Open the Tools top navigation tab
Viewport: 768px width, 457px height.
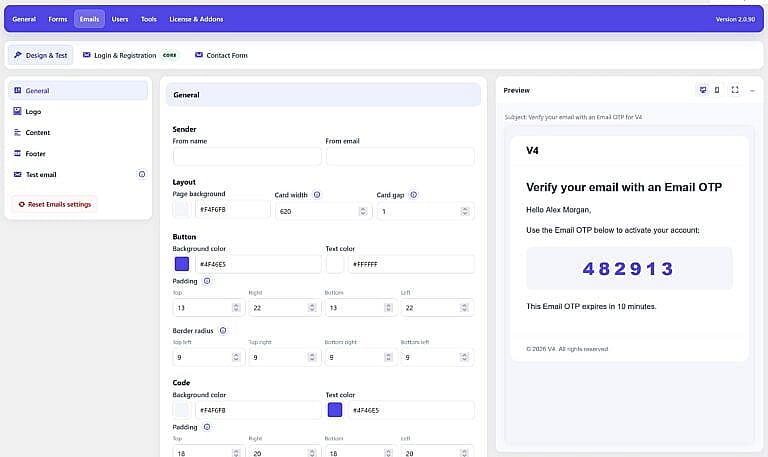pyautogui.click(x=149, y=19)
